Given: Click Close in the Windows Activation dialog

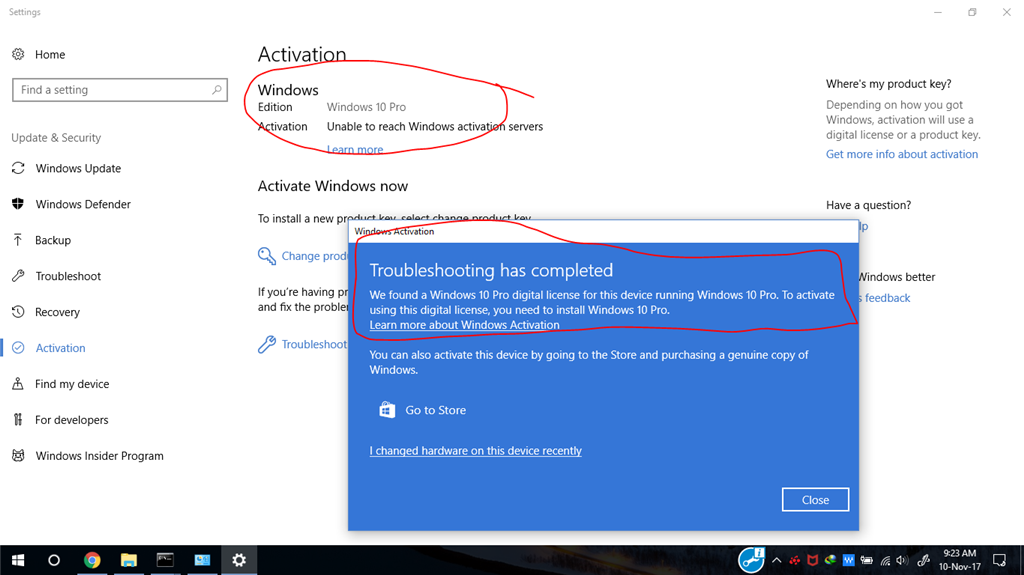Looking at the screenshot, I should 815,499.
